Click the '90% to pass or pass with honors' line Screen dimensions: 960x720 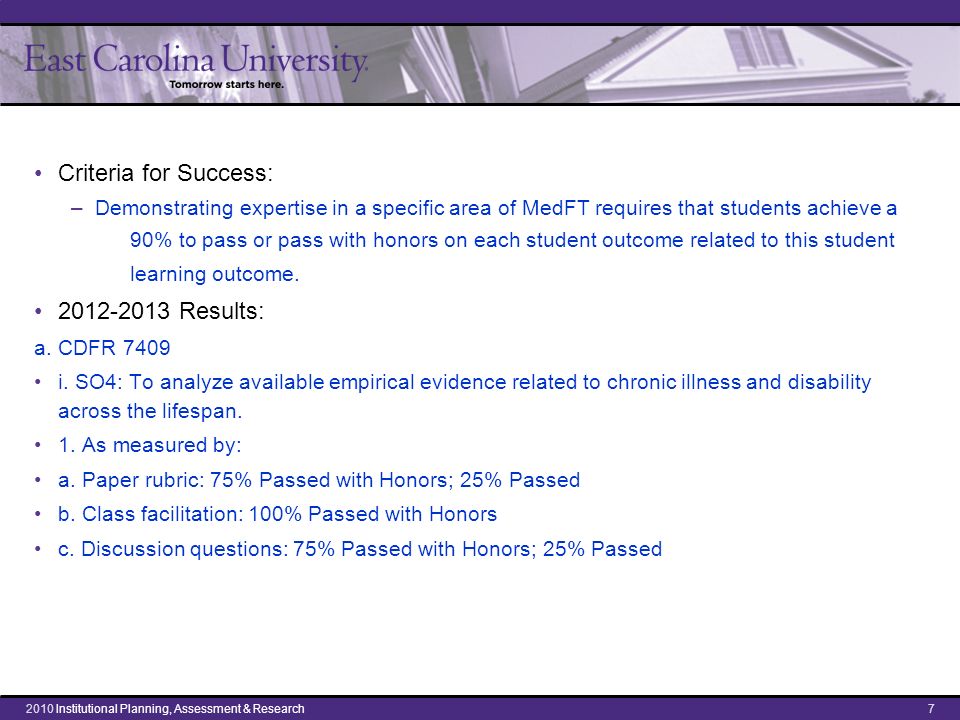512,240
